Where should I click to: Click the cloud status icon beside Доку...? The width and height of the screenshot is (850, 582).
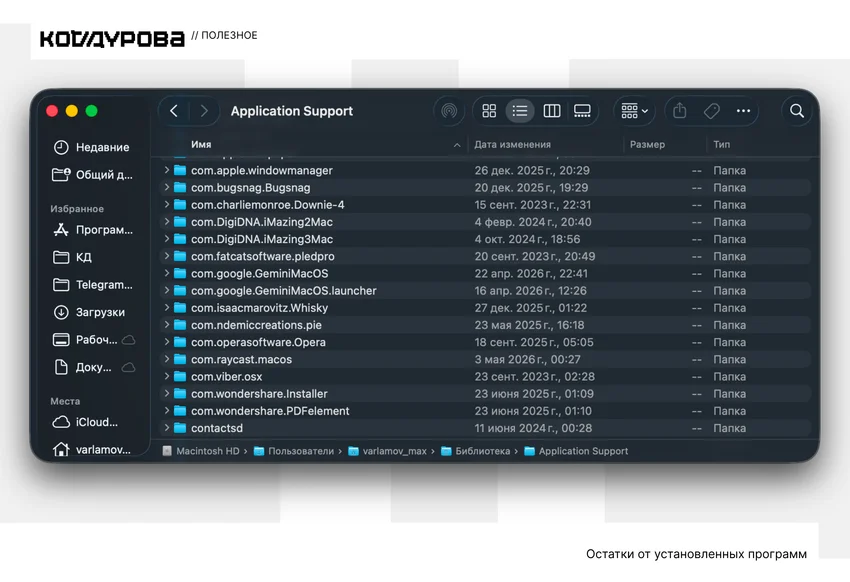click(128, 367)
